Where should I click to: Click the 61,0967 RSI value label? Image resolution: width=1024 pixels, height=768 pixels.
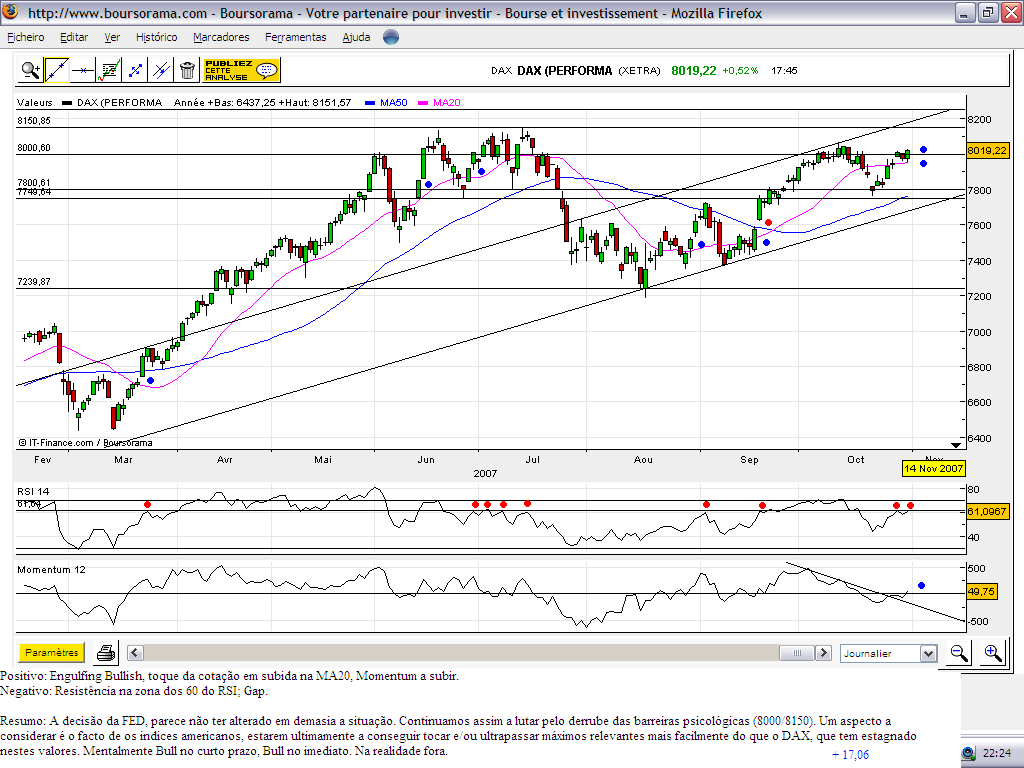987,511
